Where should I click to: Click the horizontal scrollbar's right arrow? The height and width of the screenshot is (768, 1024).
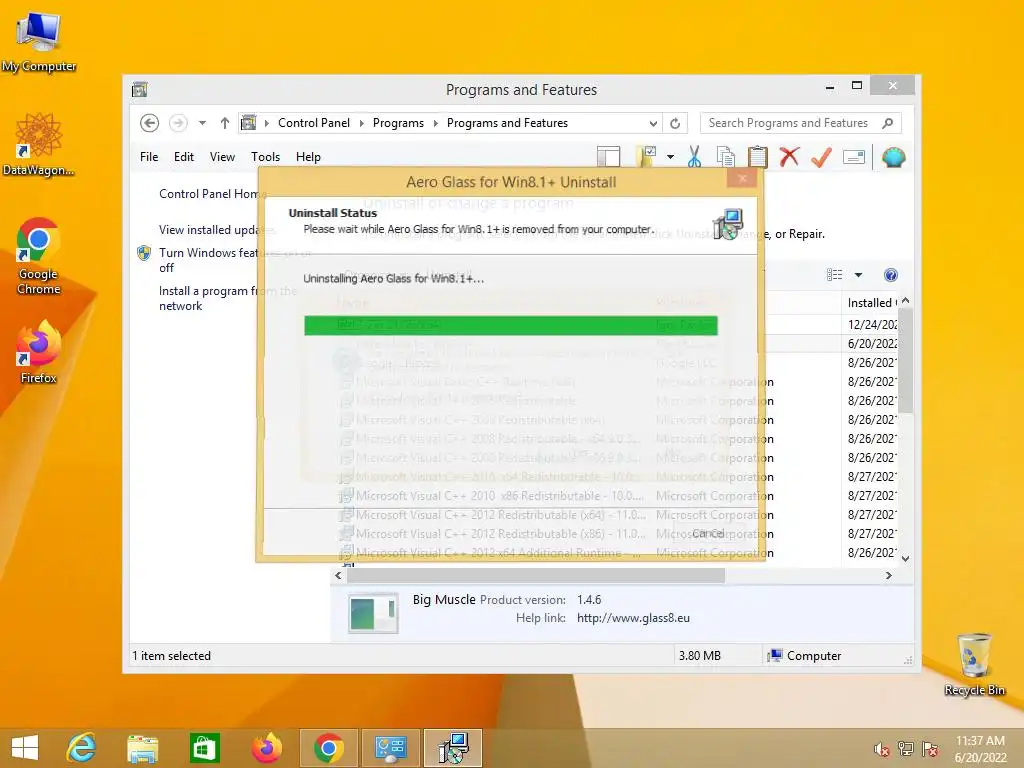pyautogui.click(x=889, y=575)
